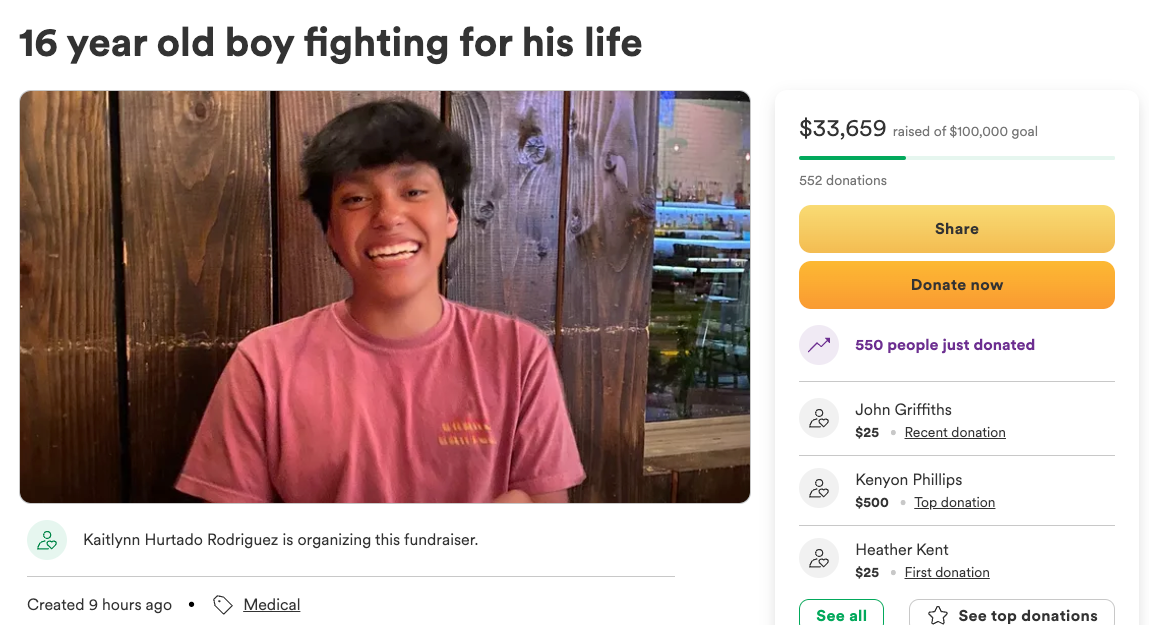Image resolution: width=1149 pixels, height=625 pixels.
Task: Select Heather Kent's donor avatar icon
Action: point(819,559)
